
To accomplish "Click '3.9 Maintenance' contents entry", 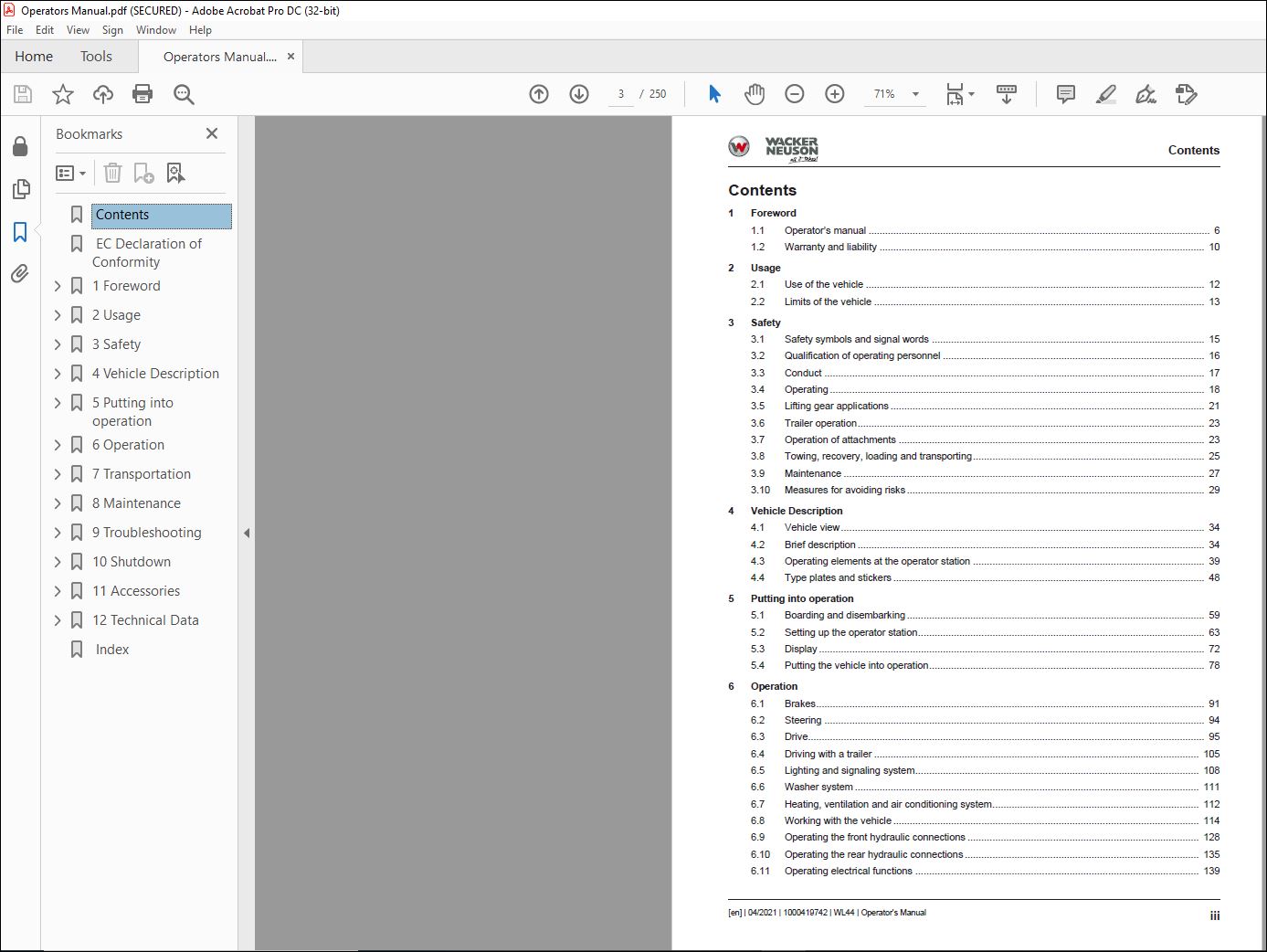I will point(985,473).
